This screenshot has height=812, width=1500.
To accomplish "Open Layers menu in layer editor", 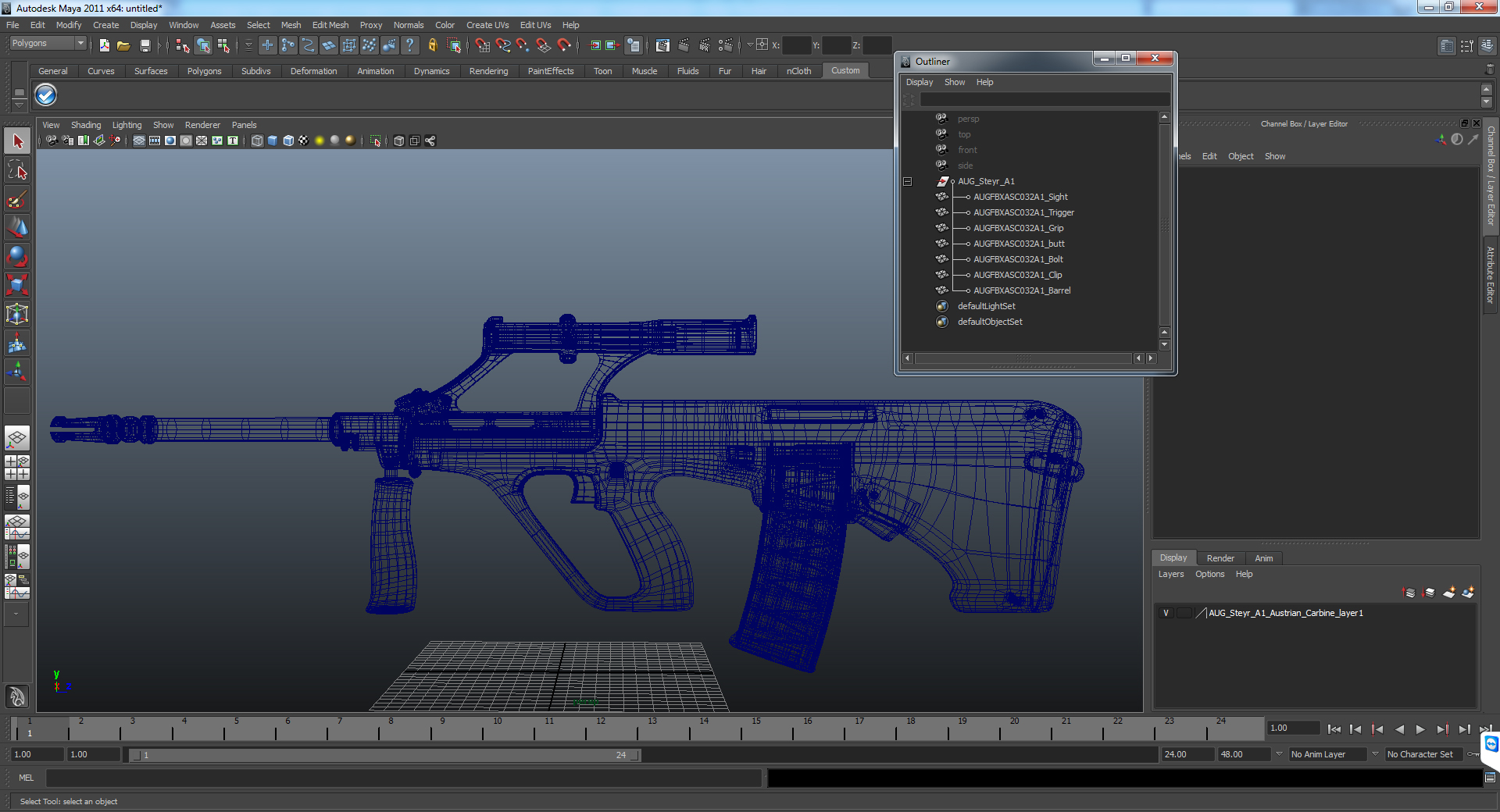I will point(1170,574).
